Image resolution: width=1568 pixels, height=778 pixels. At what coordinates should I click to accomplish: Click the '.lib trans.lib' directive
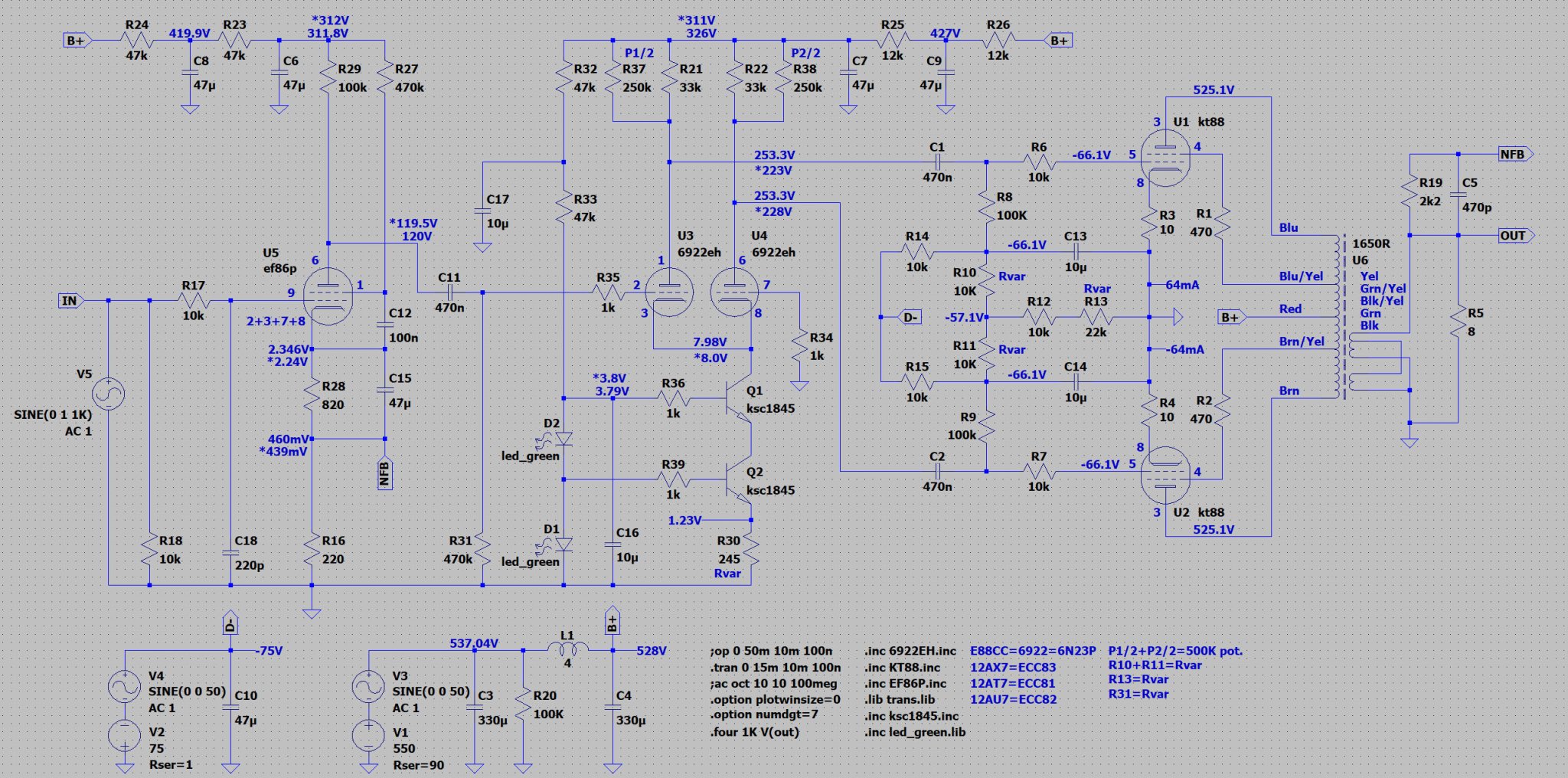pyautogui.click(x=900, y=699)
